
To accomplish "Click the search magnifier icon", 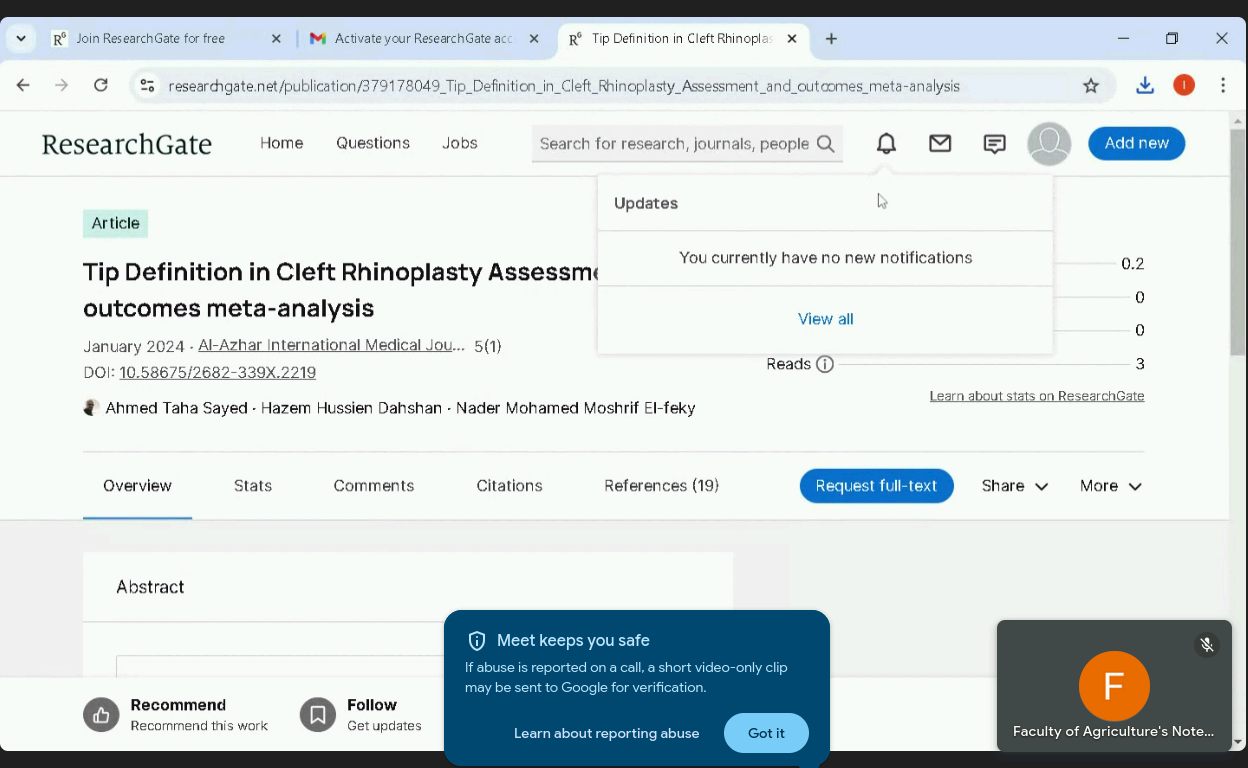I will point(826,144).
